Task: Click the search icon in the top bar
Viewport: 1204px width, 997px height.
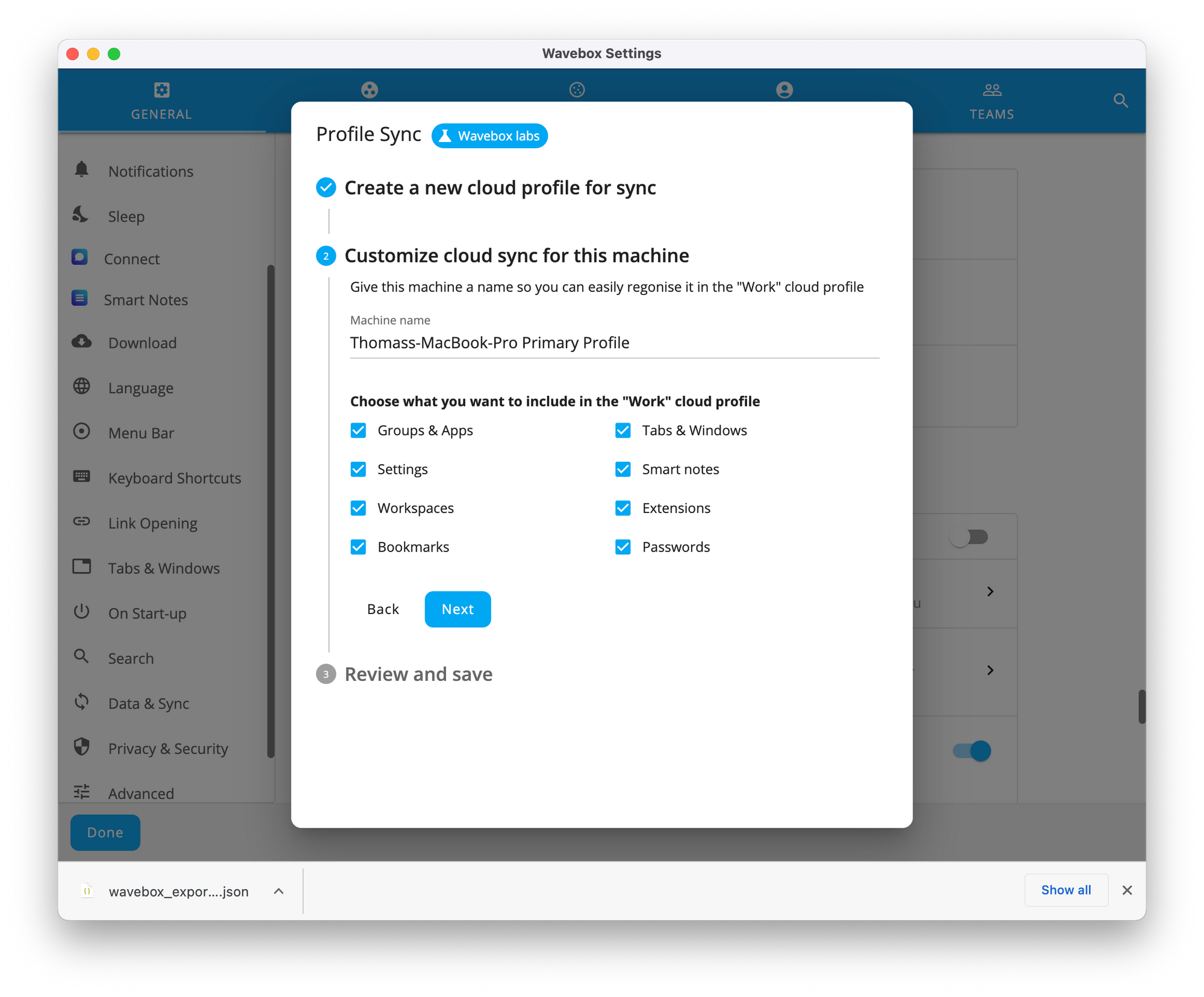Action: 1120,101
